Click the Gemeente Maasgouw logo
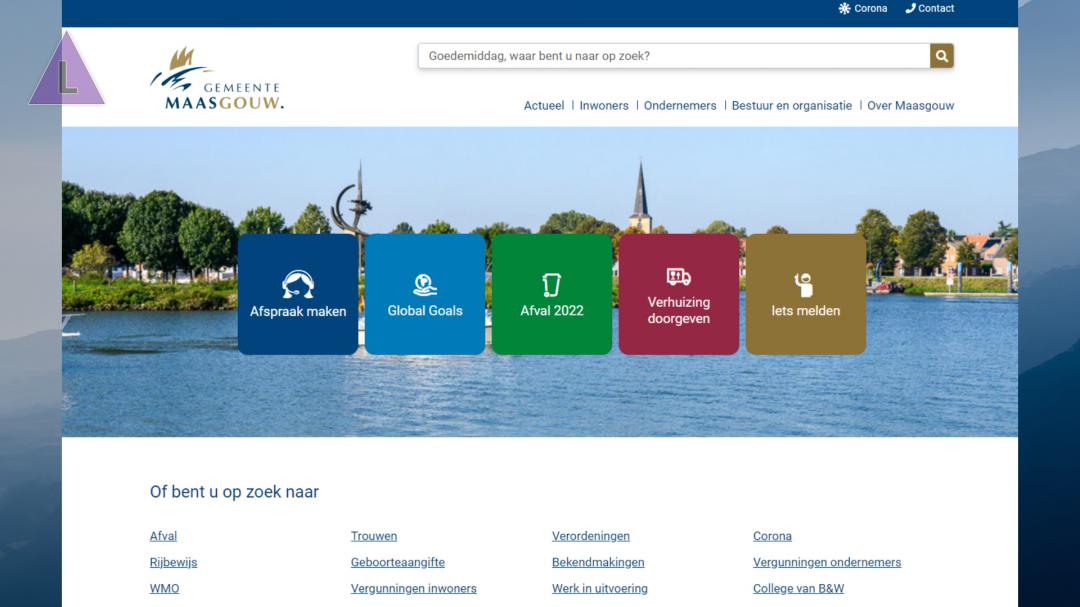 point(216,79)
